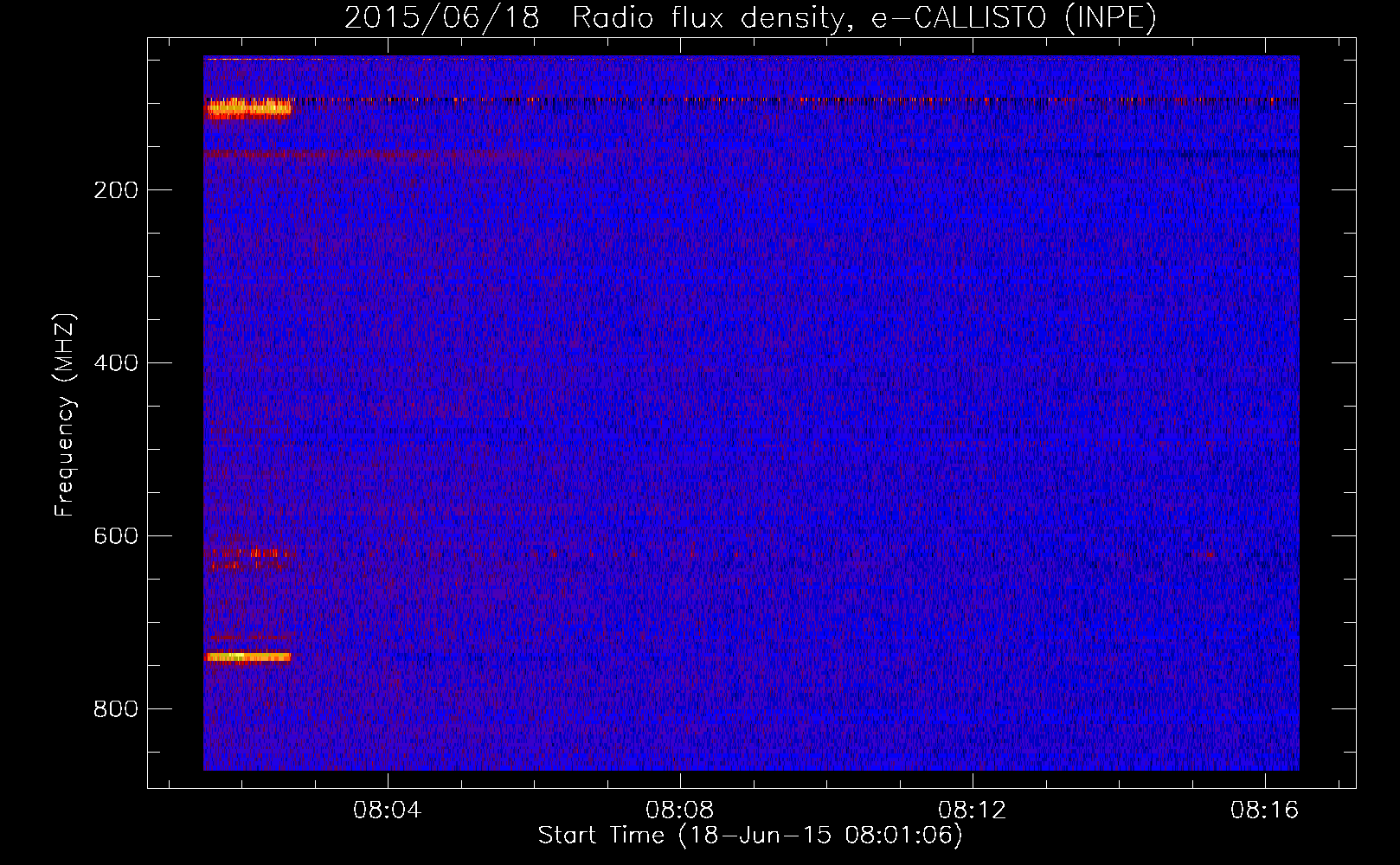Click the red emission streak near 620 MHz
Viewport: 1400px width, 865px height.
[x=249, y=554]
